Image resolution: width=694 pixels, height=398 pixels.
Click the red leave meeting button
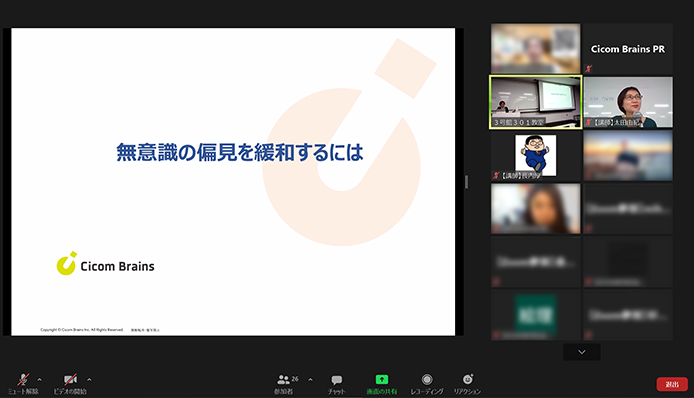672,384
